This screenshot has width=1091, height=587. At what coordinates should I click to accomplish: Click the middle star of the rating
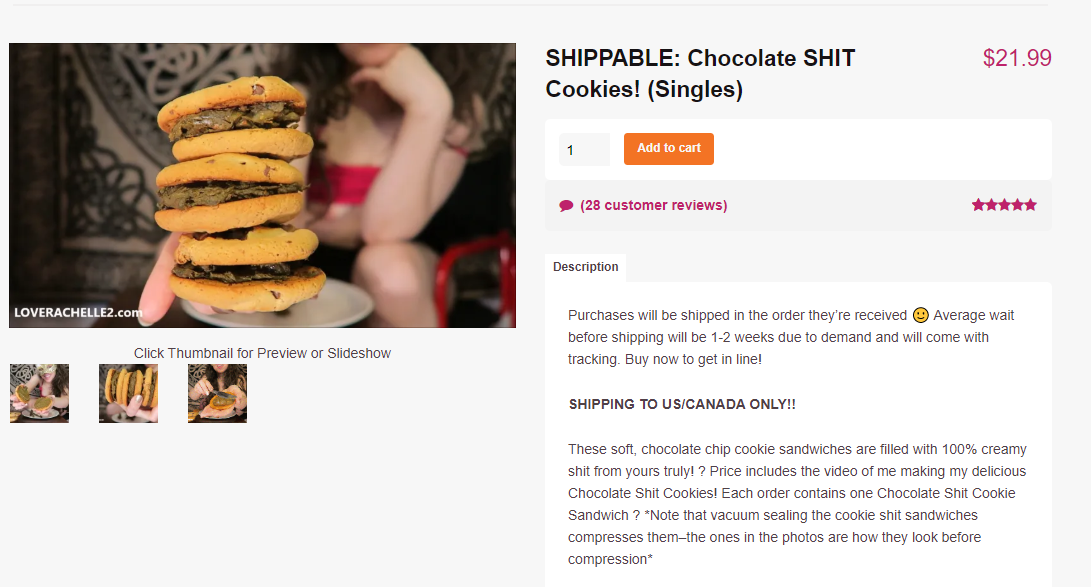(1004, 205)
